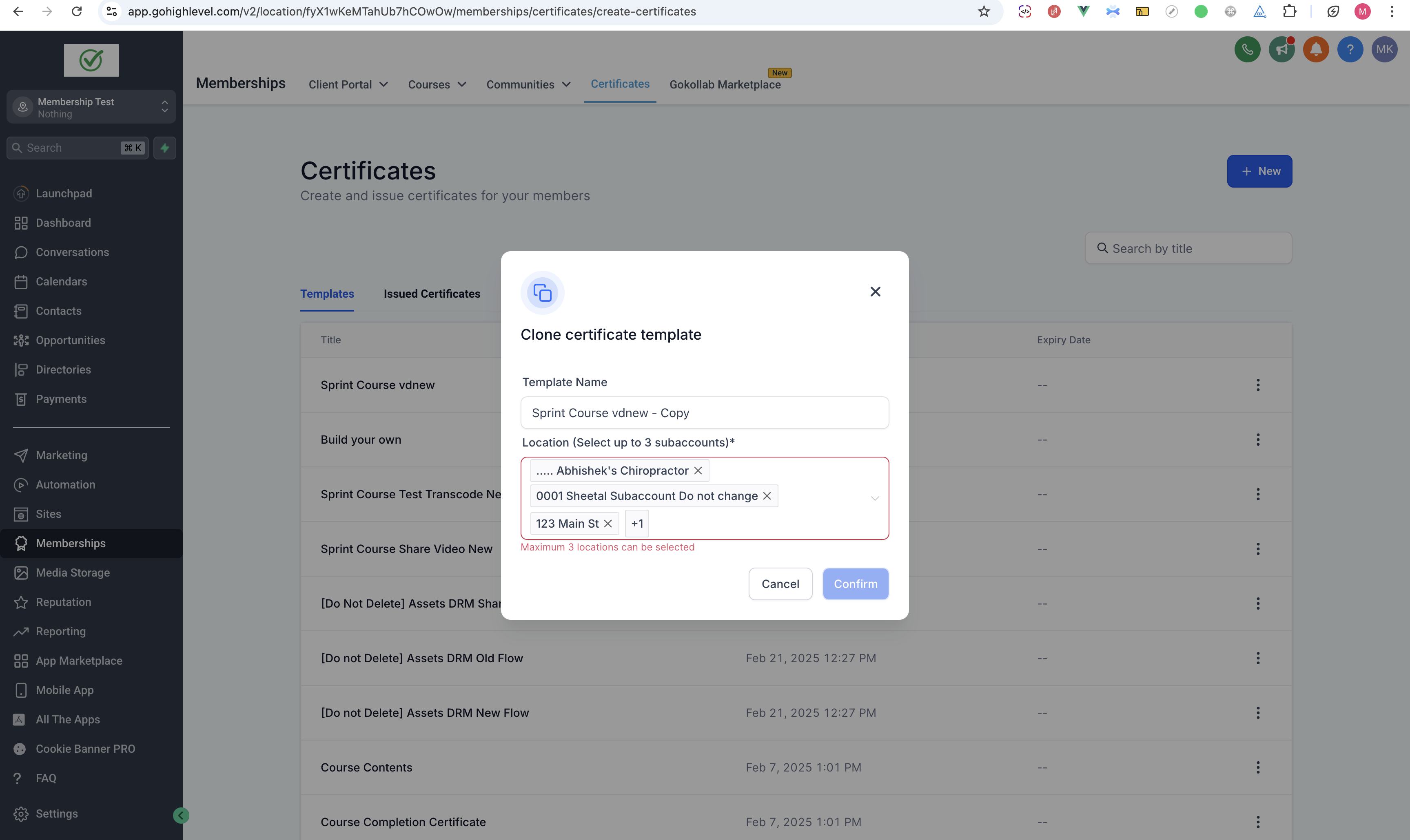Open the megaphone announcements icon

pyautogui.click(x=1281, y=50)
